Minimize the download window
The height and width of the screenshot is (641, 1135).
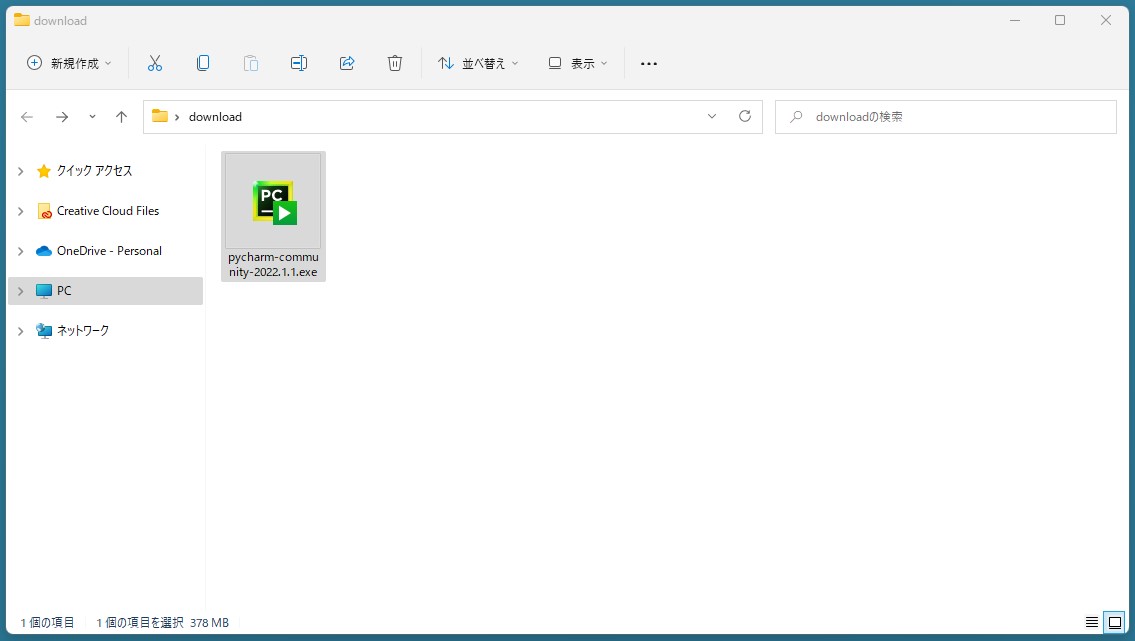pyautogui.click(x=1015, y=20)
